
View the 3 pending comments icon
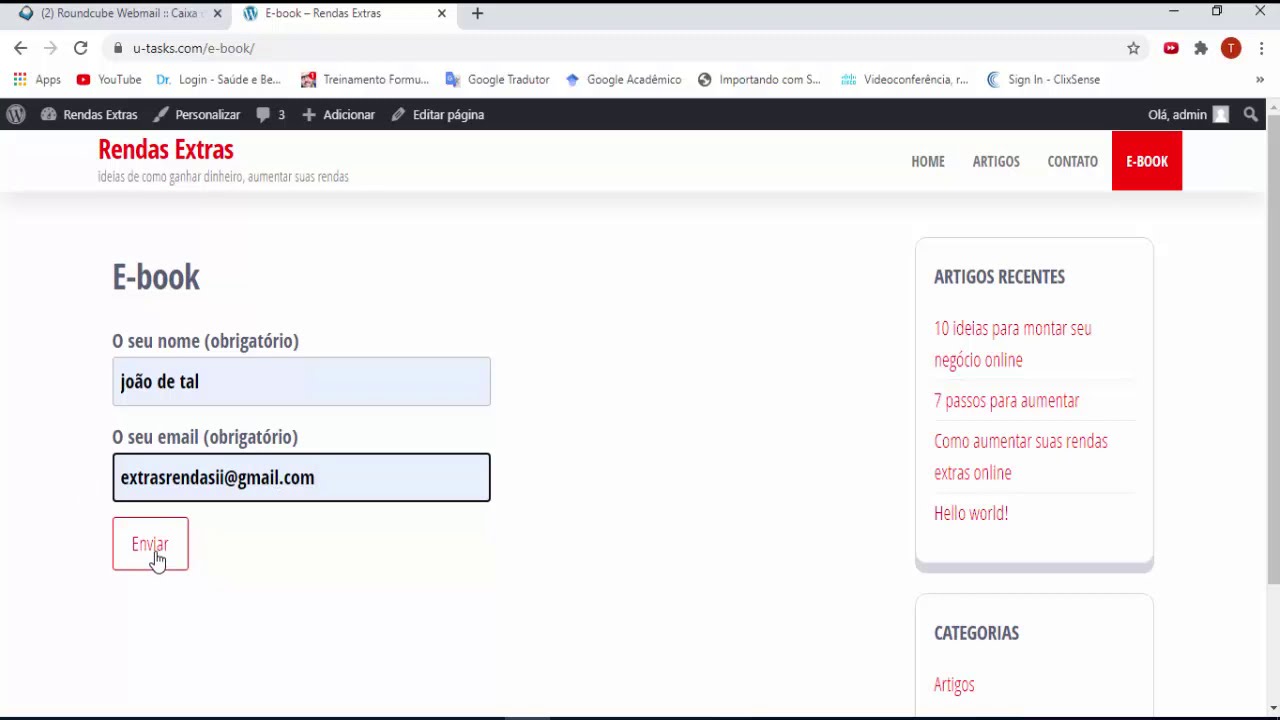(271, 115)
